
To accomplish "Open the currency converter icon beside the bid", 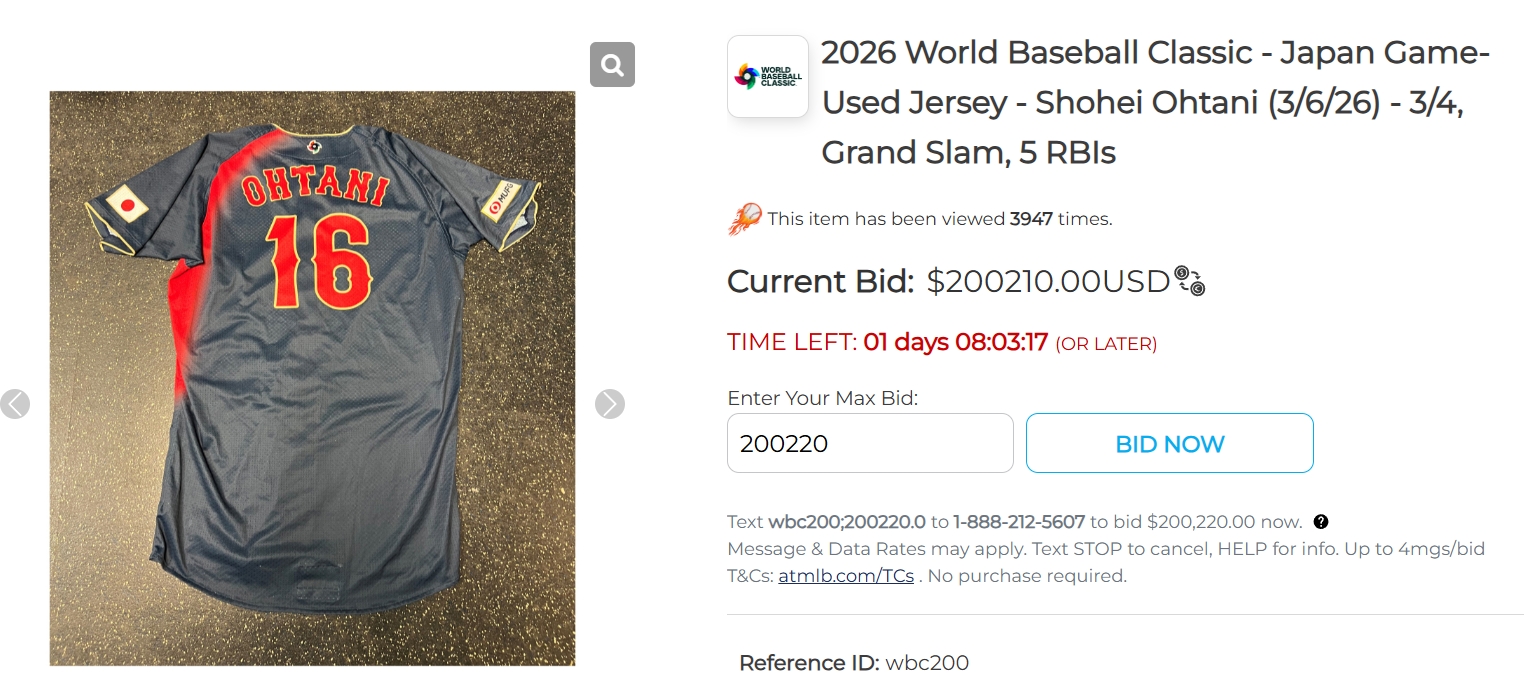I will [1190, 281].
